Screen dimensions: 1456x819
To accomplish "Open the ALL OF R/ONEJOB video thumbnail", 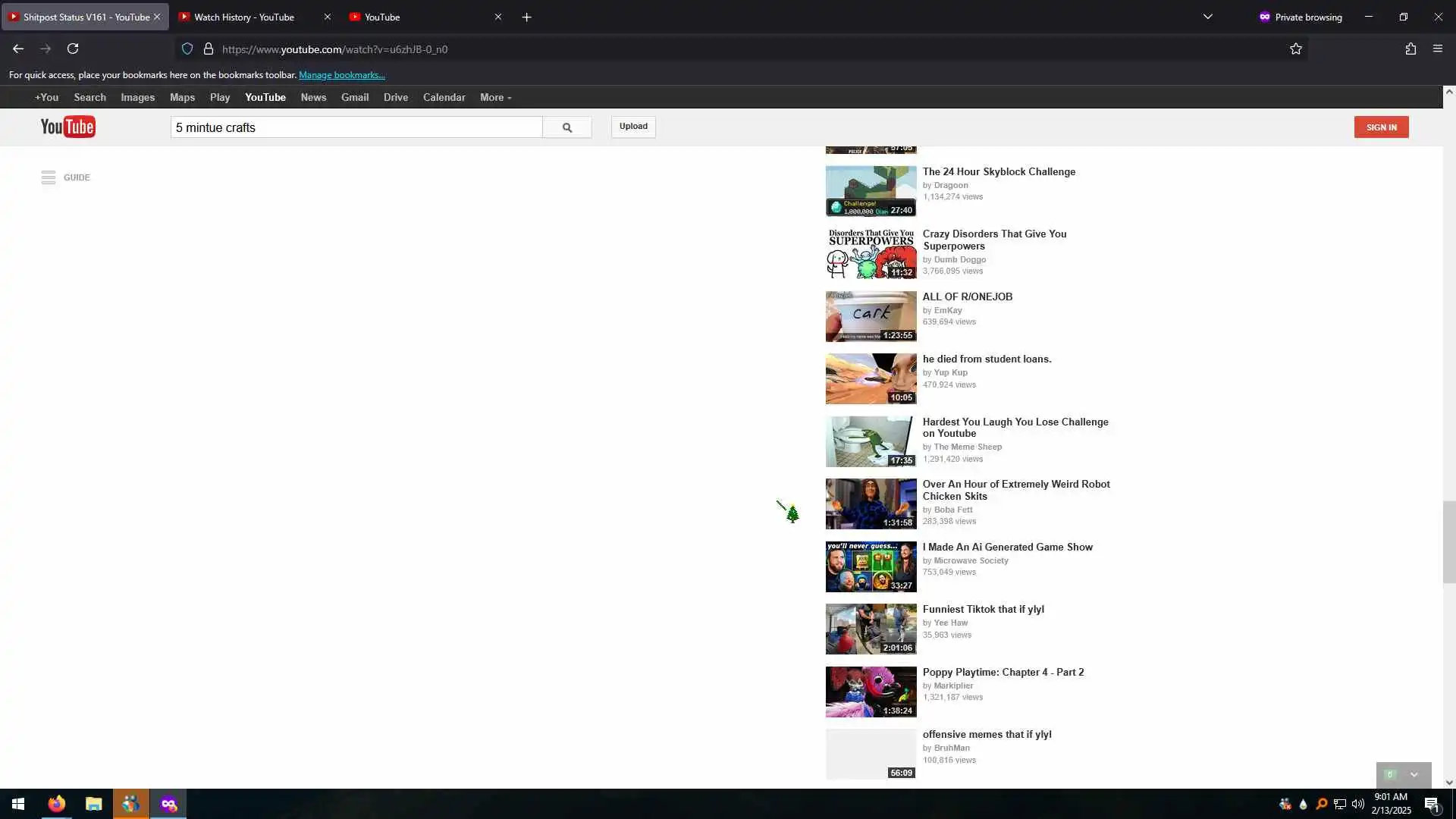I will (x=871, y=316).
